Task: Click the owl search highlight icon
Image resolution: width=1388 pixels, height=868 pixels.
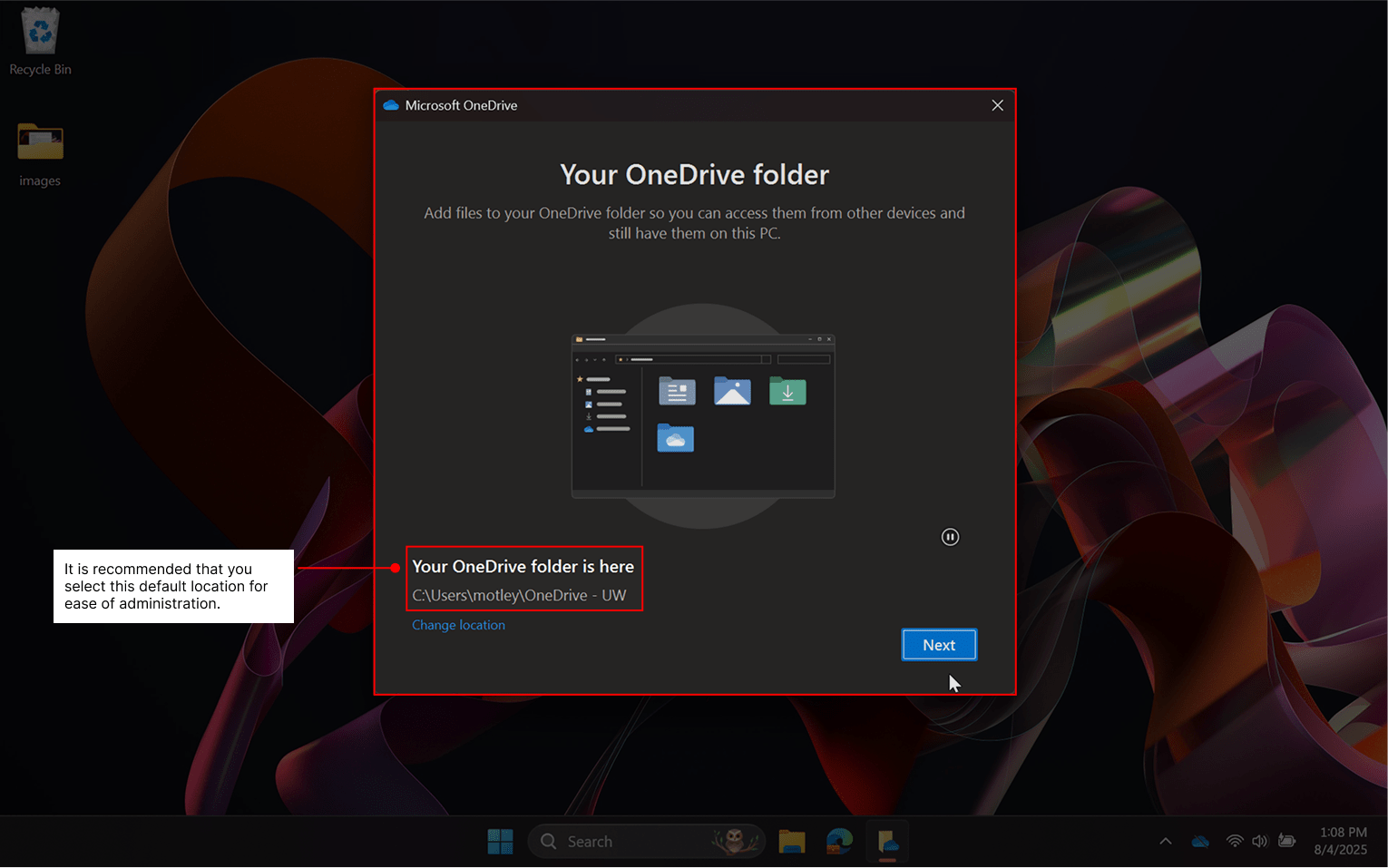Action: pos(735,842)
